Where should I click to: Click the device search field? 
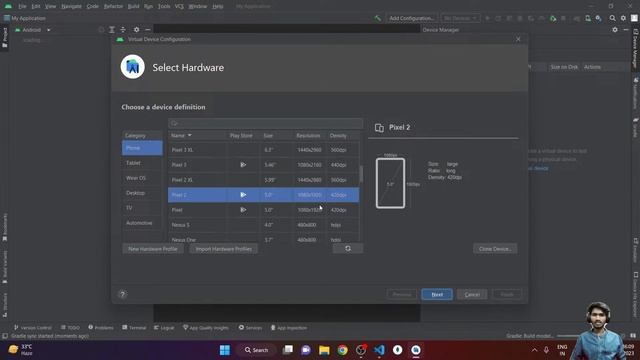click(x=265, y=123)
